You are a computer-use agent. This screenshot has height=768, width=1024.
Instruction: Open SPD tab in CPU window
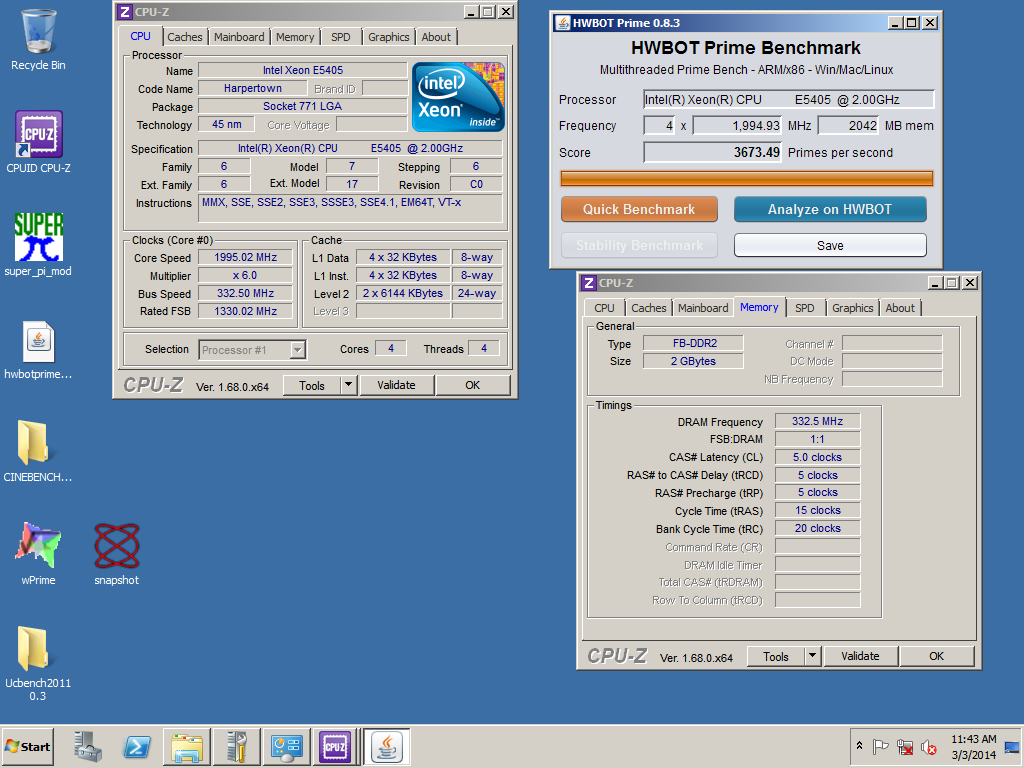tap(340, 37)
